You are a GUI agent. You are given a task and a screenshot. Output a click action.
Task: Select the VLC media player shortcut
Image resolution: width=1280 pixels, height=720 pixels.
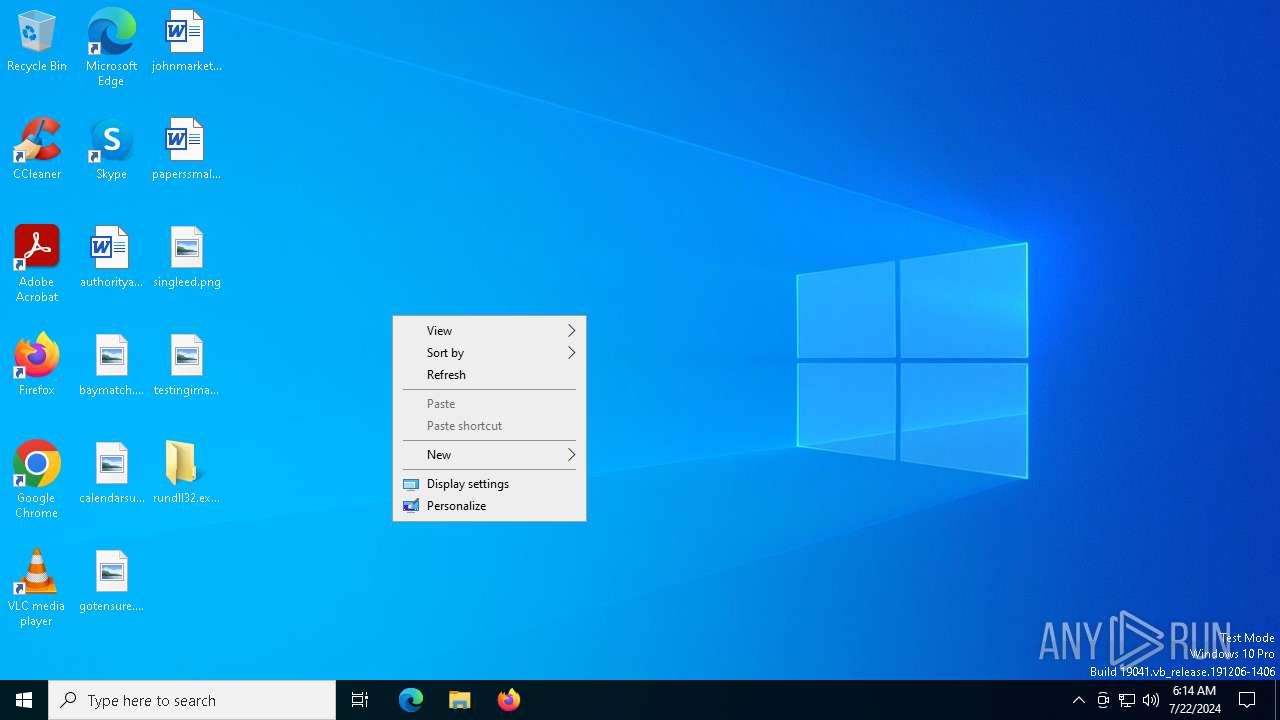click(x=37, y=588)
